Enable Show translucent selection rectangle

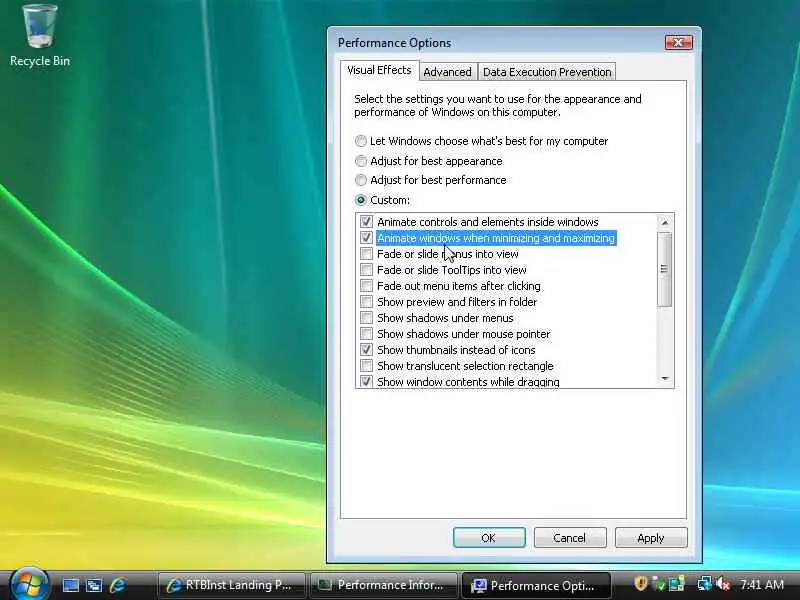tap(366, 366)
